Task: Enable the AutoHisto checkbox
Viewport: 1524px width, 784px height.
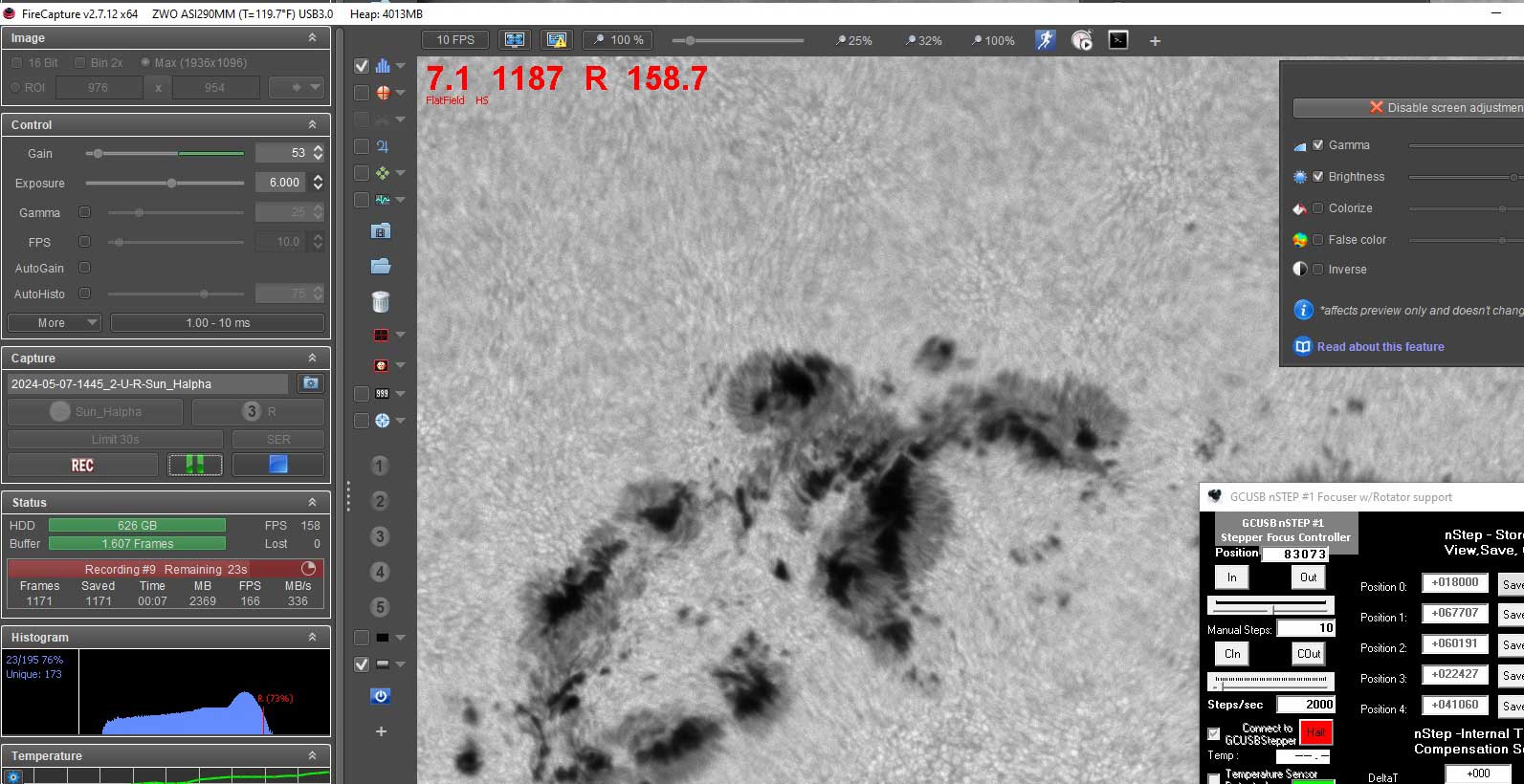Action: click(x=84, y=294)
